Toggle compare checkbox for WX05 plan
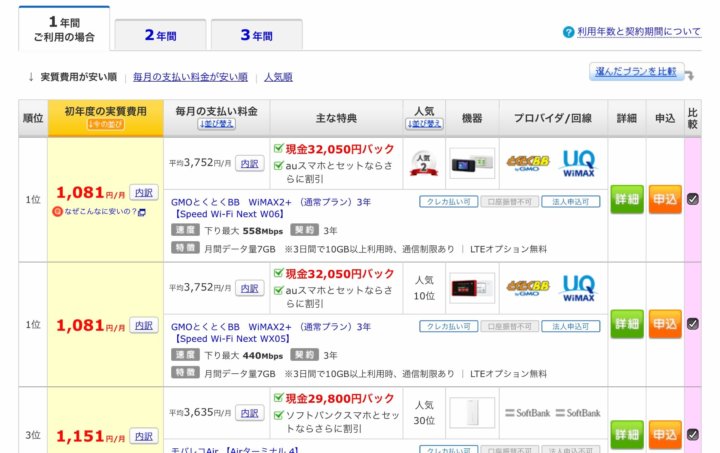The width and height of the screenshot is (720, 453). point(692,324)
